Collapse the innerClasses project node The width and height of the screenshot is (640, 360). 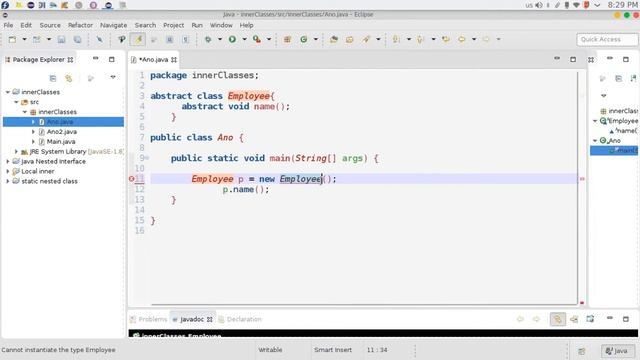pos(8,92)
